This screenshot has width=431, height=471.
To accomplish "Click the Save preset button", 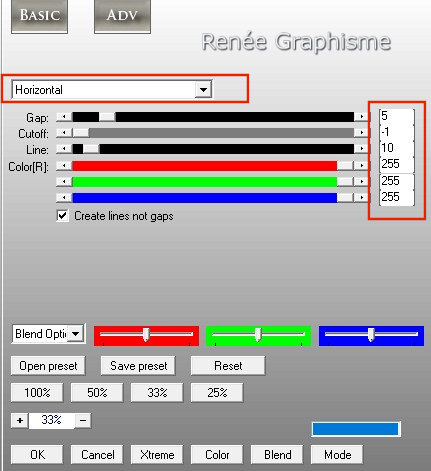I will (x=138, y=366).
